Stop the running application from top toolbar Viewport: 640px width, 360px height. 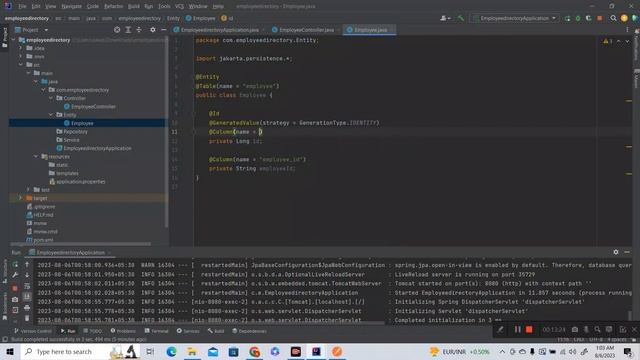[x=600, y=18]
